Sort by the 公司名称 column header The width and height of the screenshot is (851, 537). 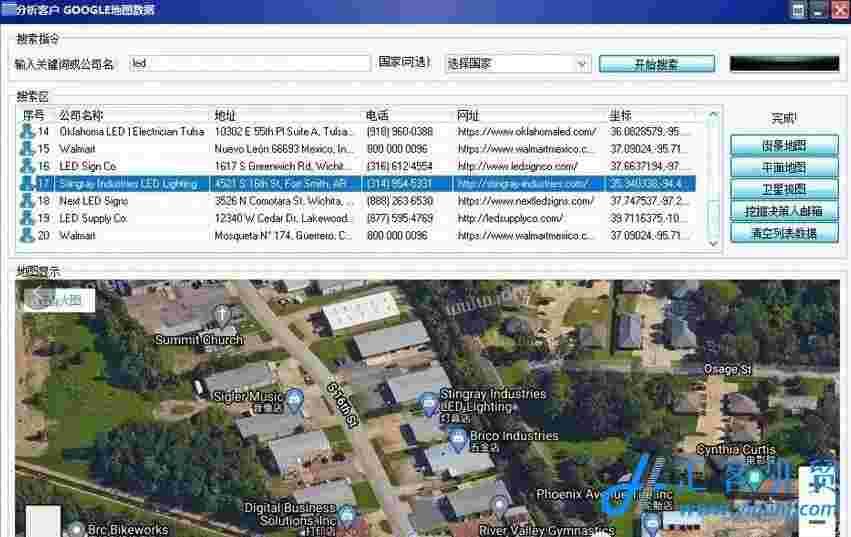[81, 115]
